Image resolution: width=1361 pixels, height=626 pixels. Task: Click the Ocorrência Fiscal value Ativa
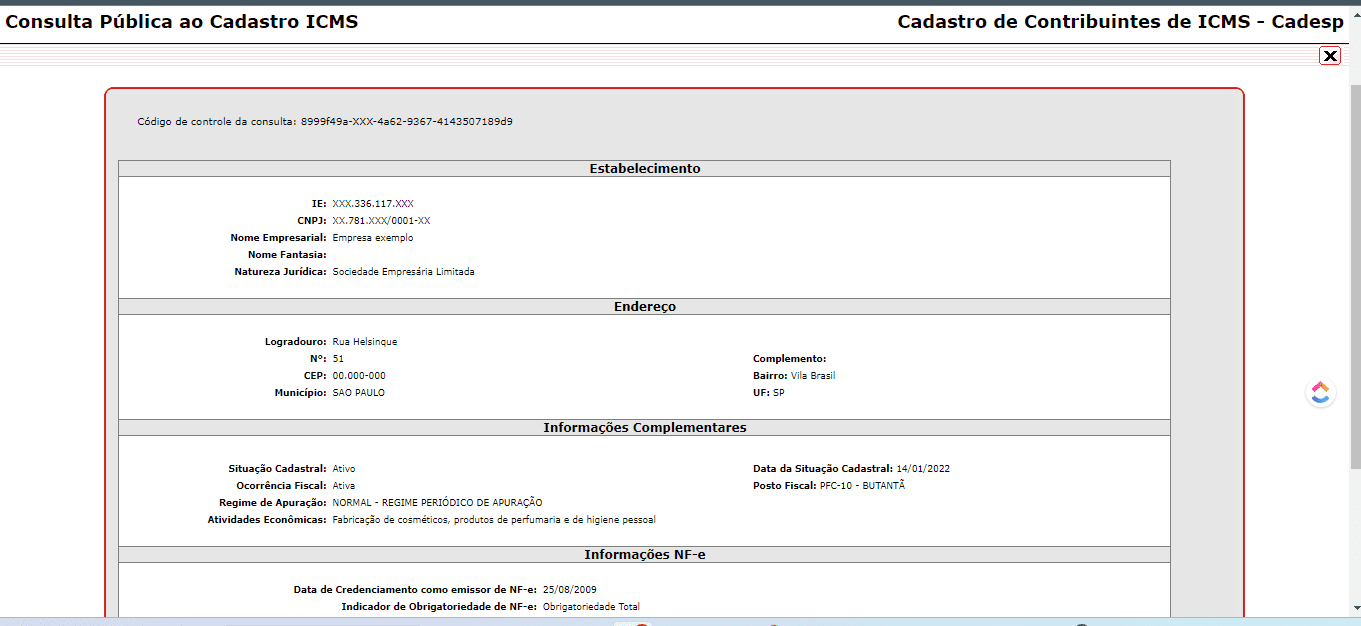click(x=343, y=486)
